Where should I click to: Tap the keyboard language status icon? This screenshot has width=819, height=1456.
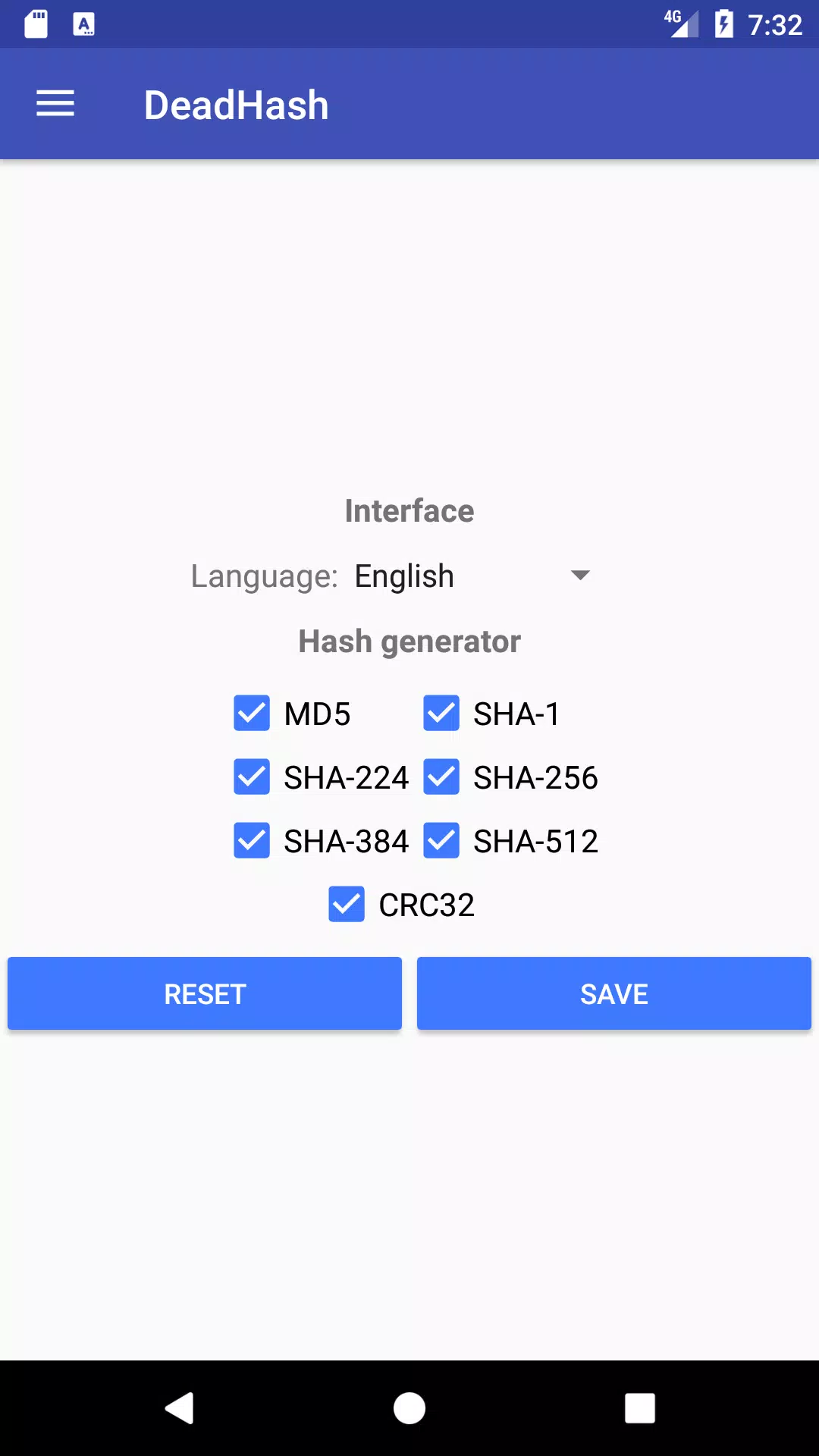(83, 24)
